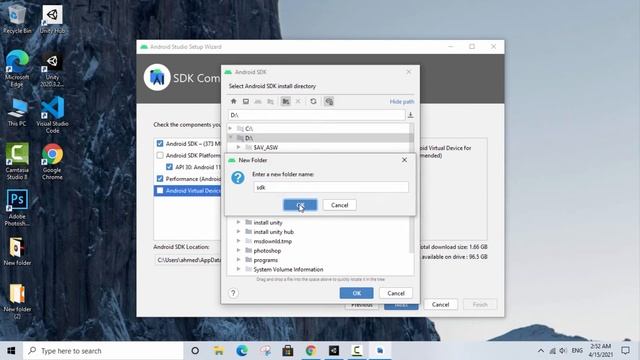Click the taskbar search box

pos(103,351)
